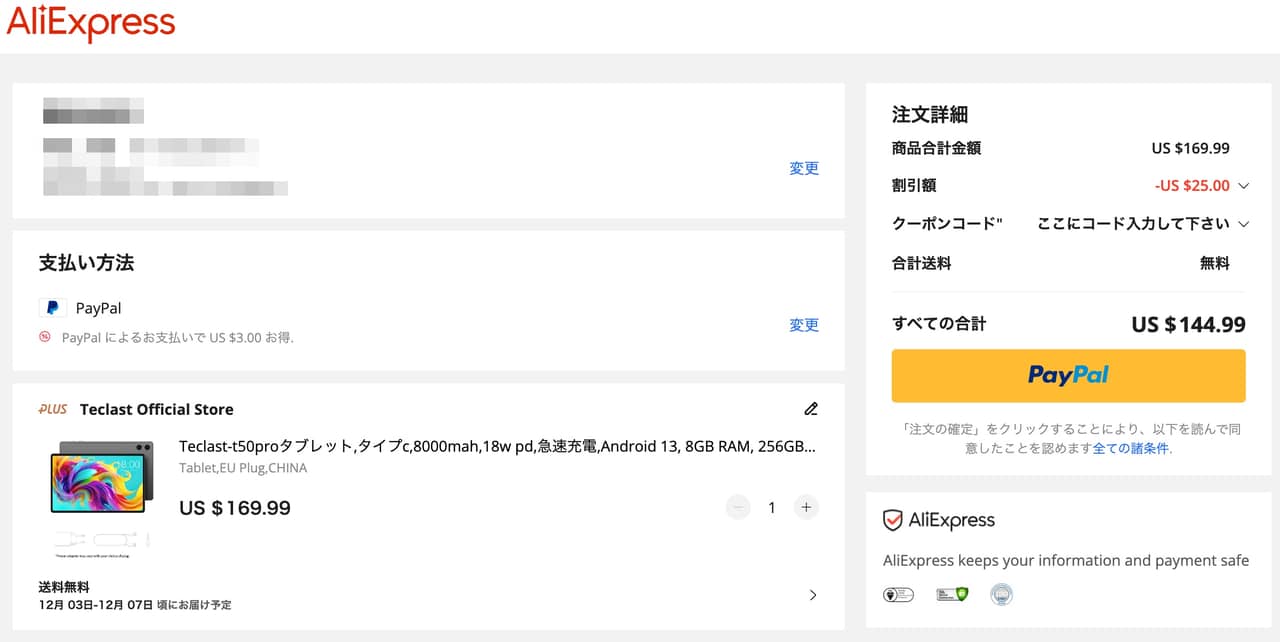
Task: Open Teclast Official Store page
Action: point(156,409)
